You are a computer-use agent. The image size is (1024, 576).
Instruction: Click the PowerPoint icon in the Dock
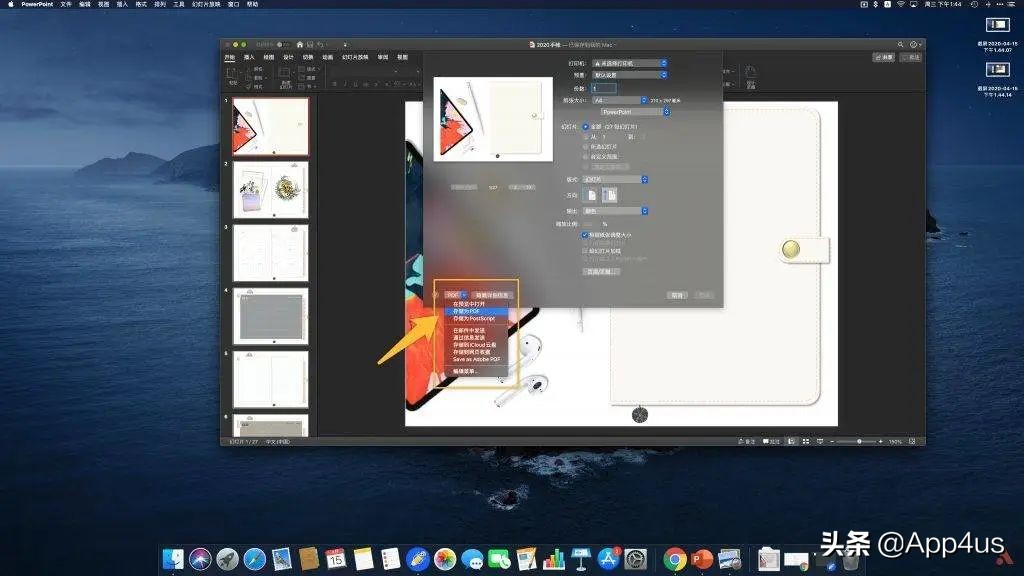(x=702, y=559)
